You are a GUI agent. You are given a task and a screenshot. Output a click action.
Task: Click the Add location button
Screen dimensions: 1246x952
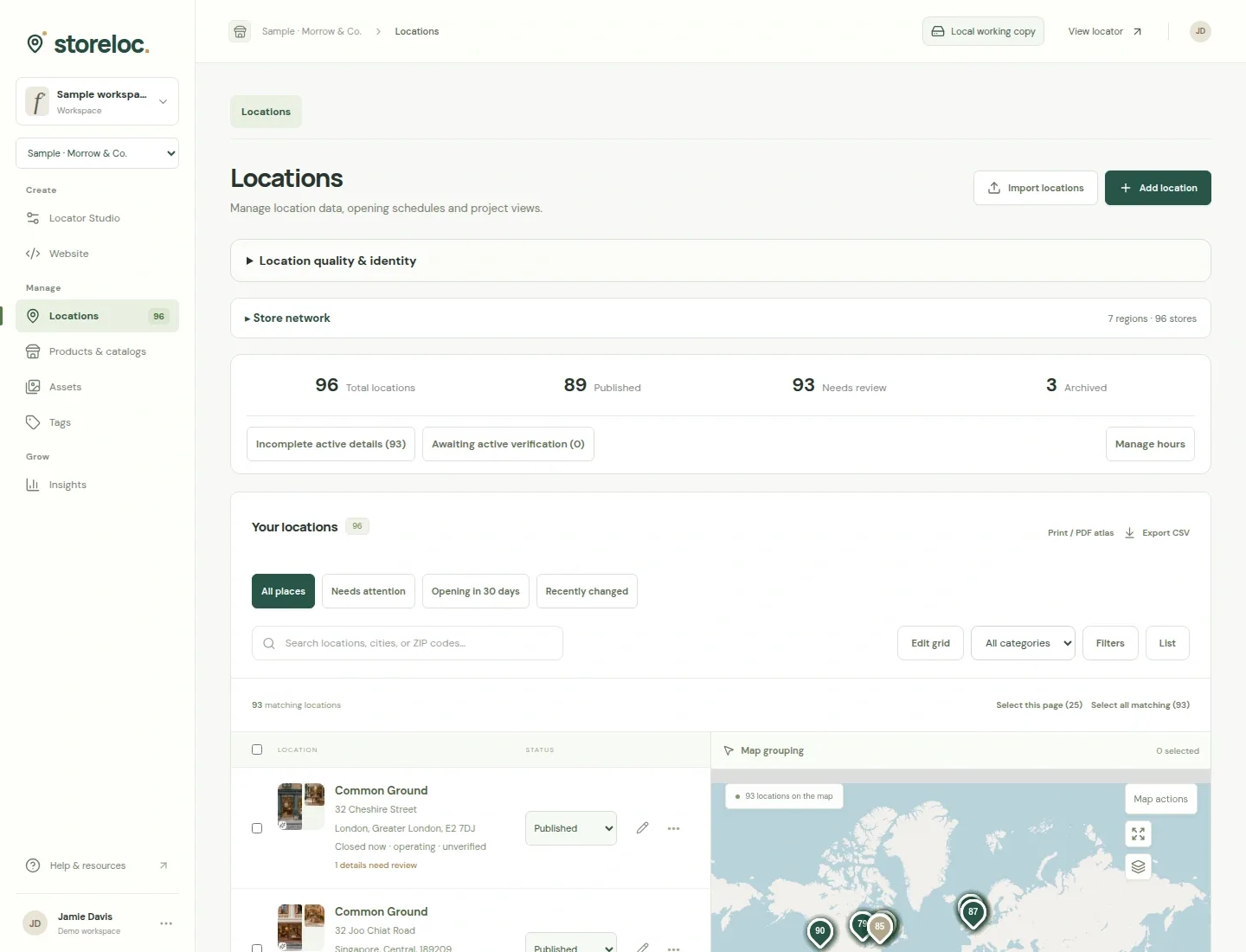click(x=1158, y=188)
